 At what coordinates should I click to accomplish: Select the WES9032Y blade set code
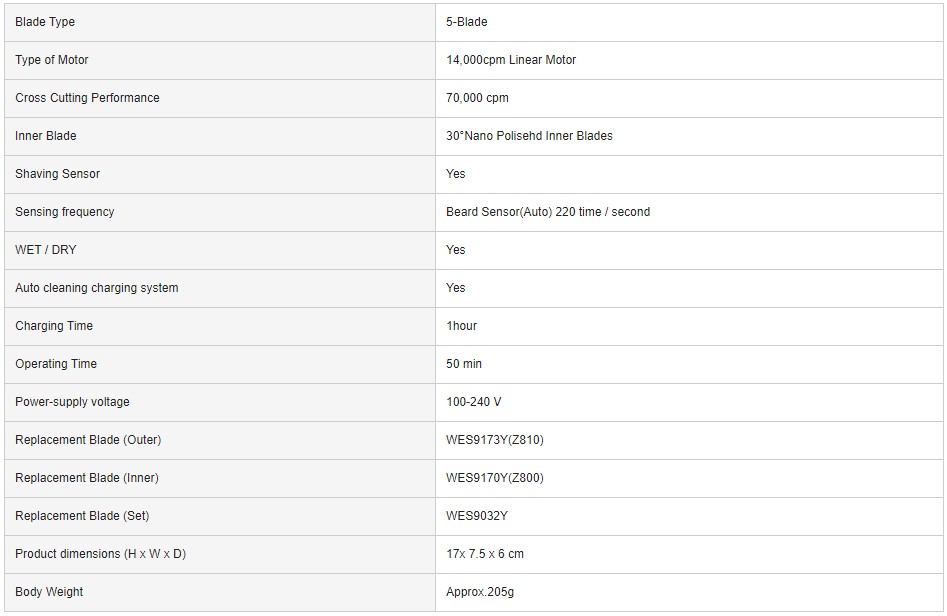point(477,516)
